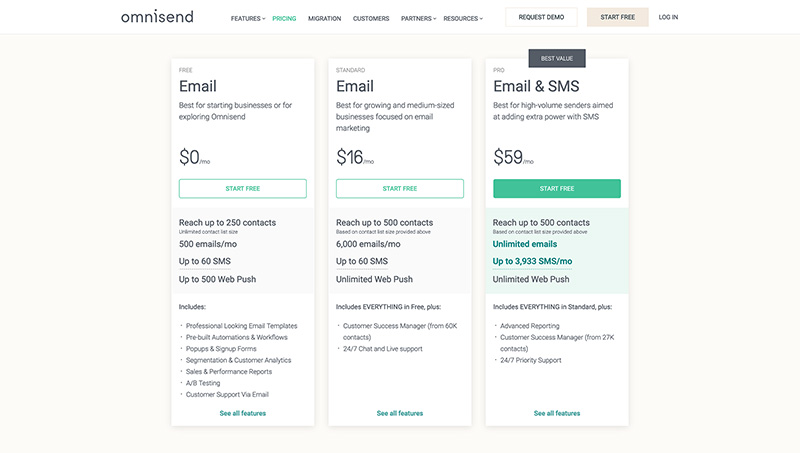Go to the Pricing page

click(284, 18)
